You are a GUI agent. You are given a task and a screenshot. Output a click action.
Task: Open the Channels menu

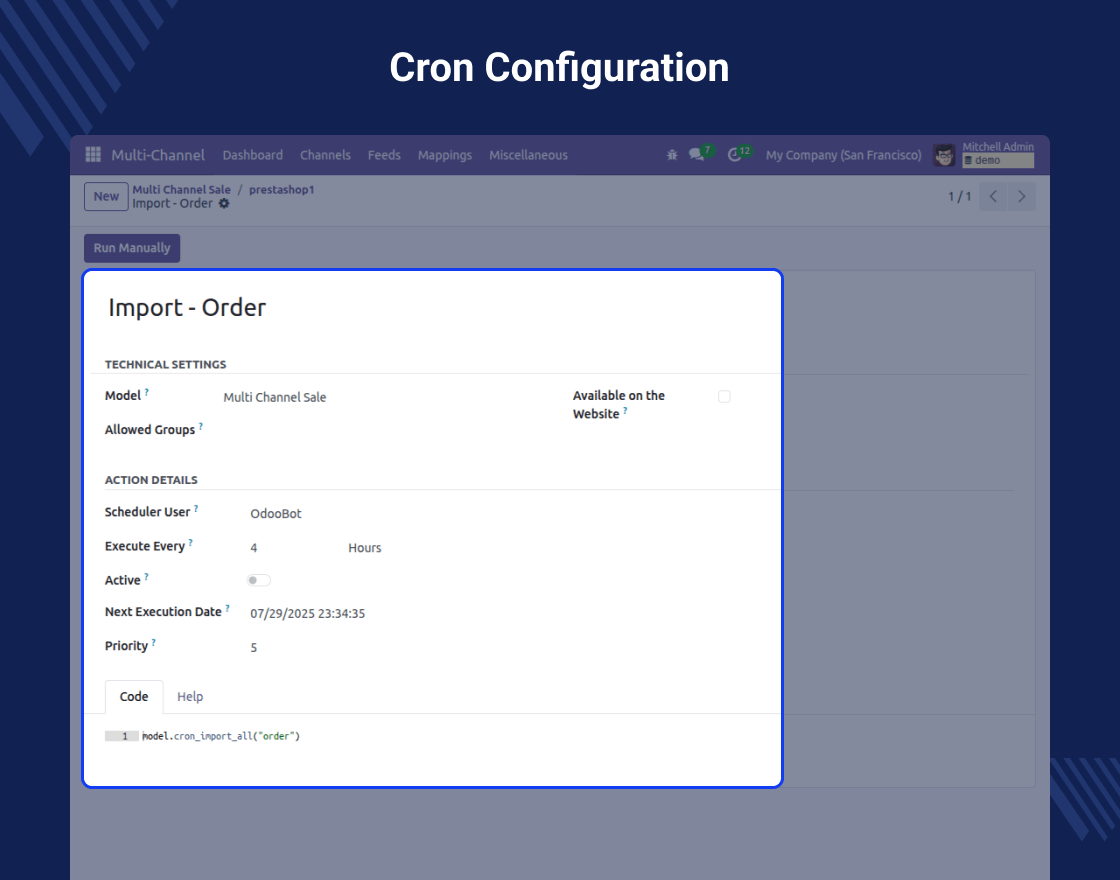point(325,155)
